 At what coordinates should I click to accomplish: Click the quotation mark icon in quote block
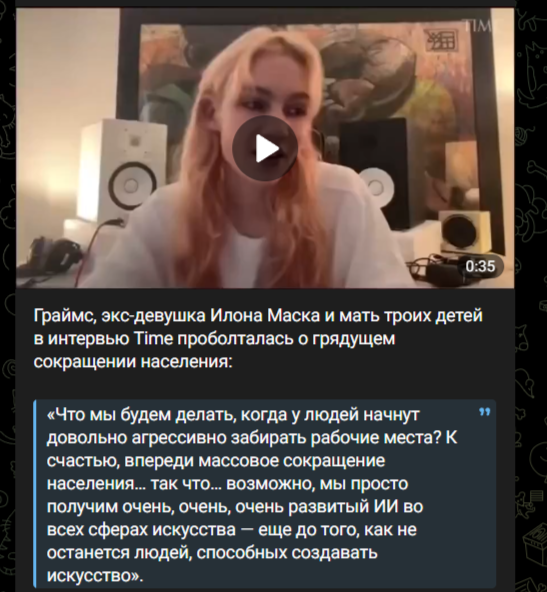click(484, 412)
